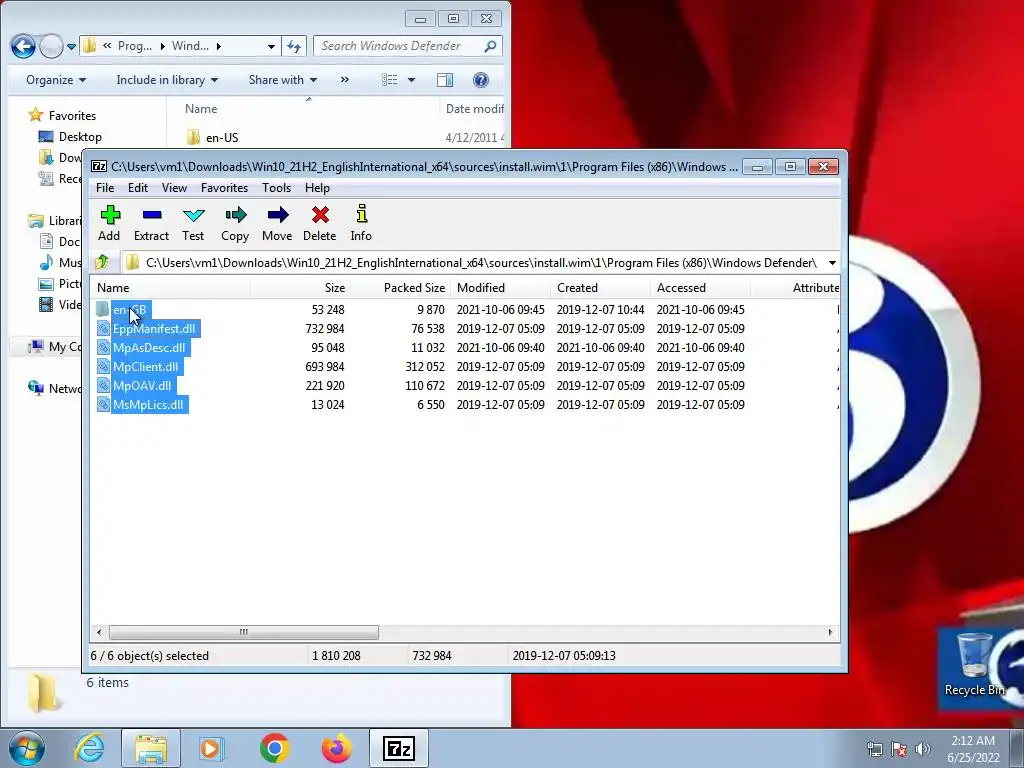Sort by the Size column header

(300, 288)
